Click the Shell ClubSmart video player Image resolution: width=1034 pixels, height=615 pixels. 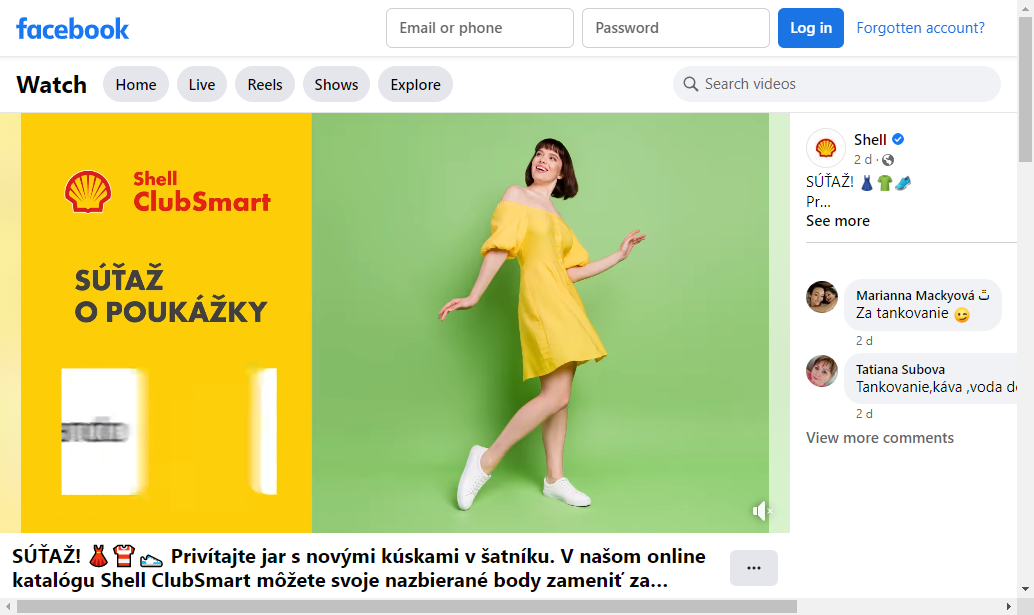click(x=395, y=322)
